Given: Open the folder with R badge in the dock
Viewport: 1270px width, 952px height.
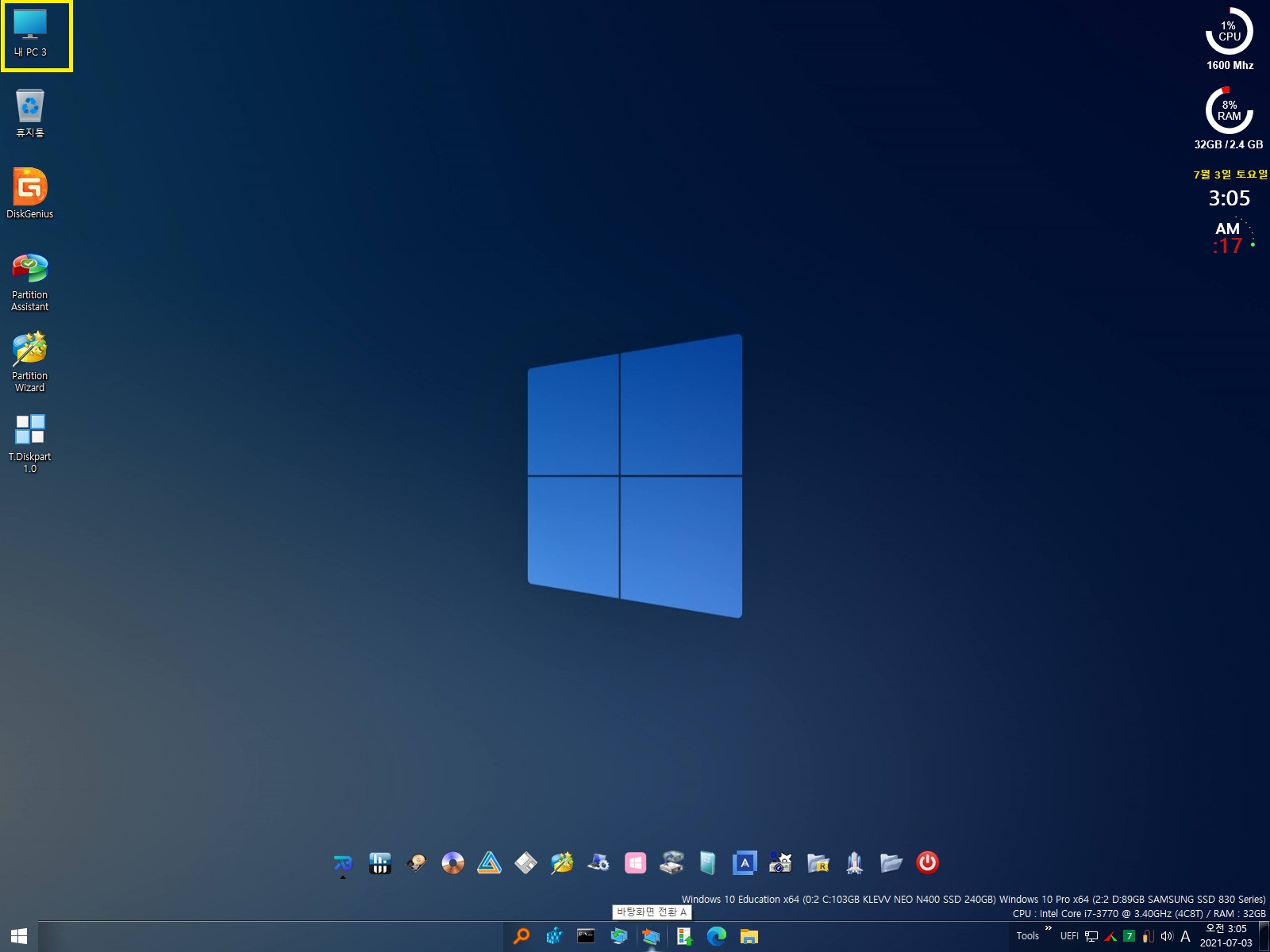Looking at the screenshot, I should coord(818,862).
